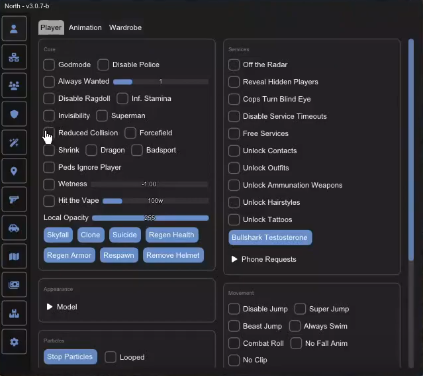Image resolution: width=423 pixels, height=376 pixels.
Task: Click the Bullshark Testosterone button
Action: (270, 237)
